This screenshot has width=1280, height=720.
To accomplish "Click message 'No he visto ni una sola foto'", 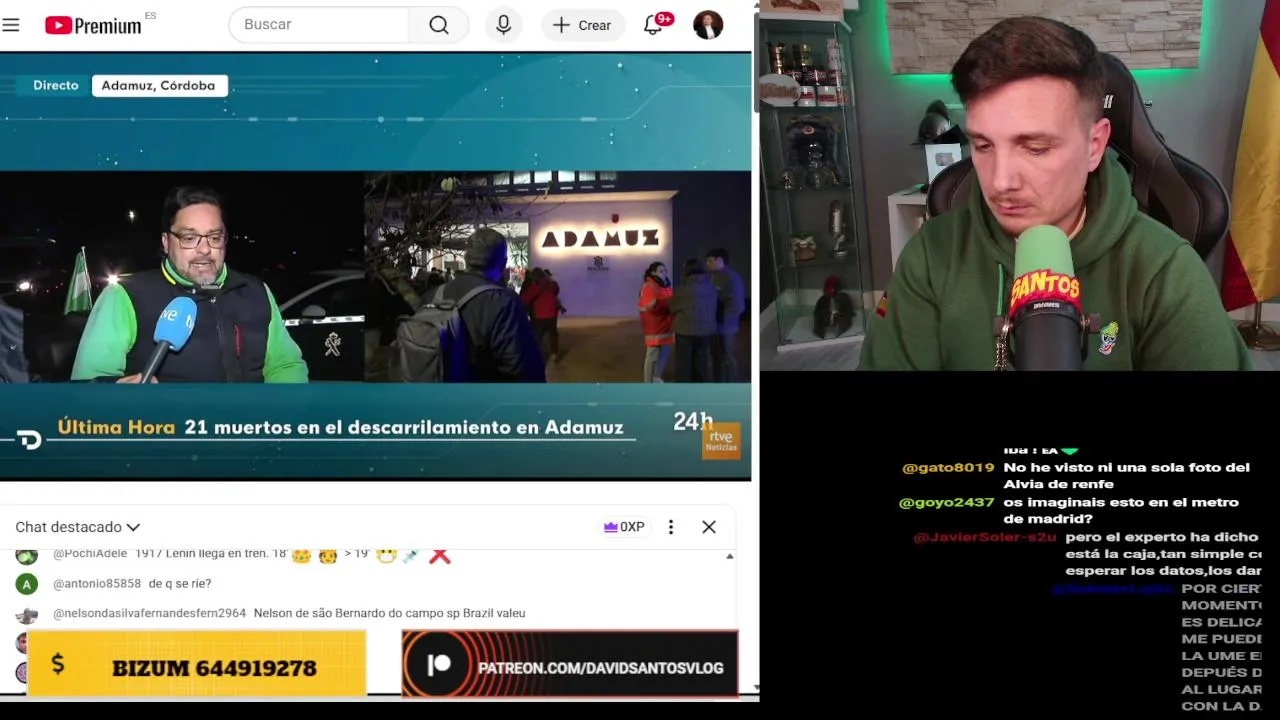I will pyautogui.click(x=1127, y=476).
